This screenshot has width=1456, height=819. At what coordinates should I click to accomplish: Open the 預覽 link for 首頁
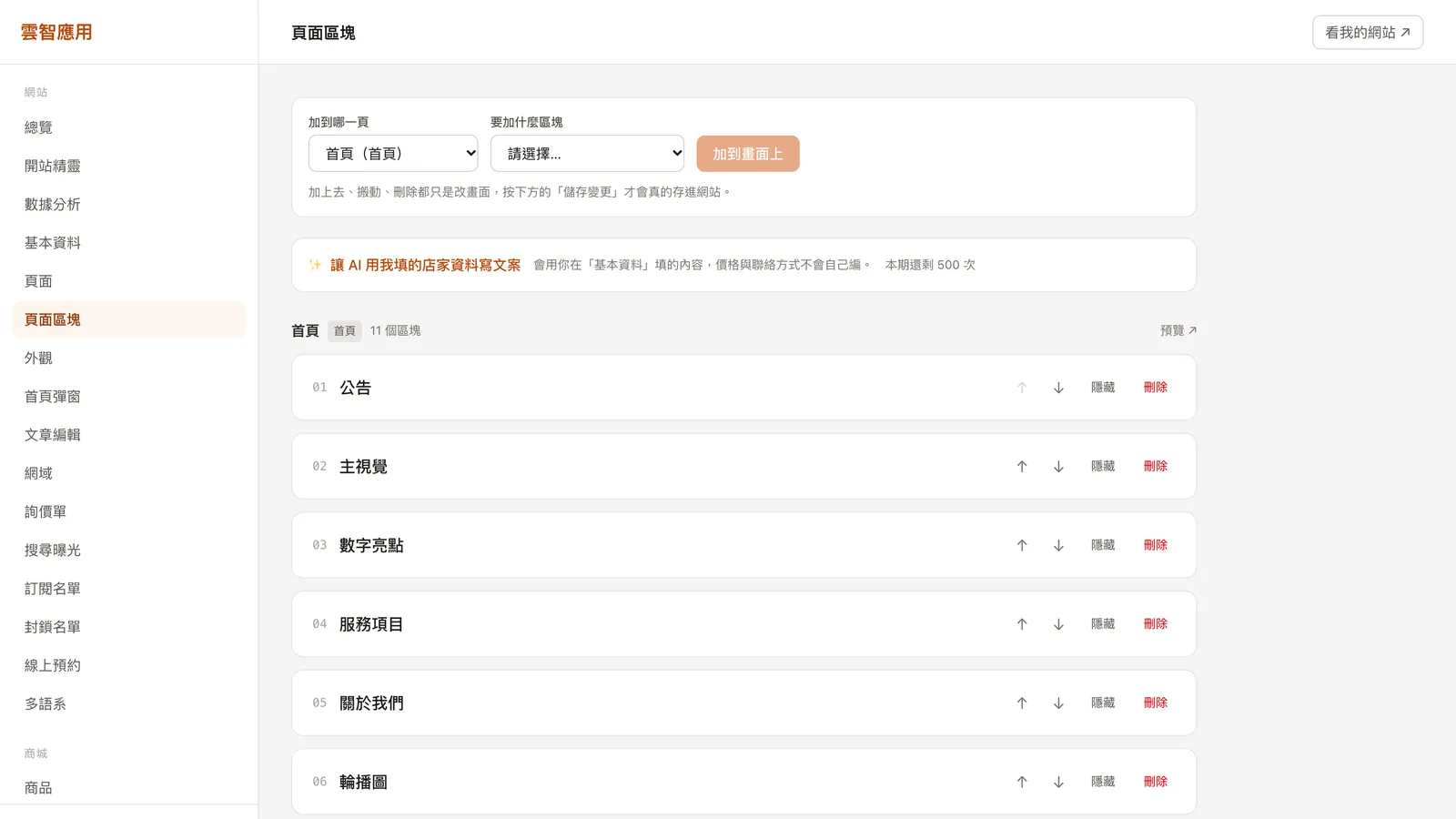click(x=1178, y=330)
